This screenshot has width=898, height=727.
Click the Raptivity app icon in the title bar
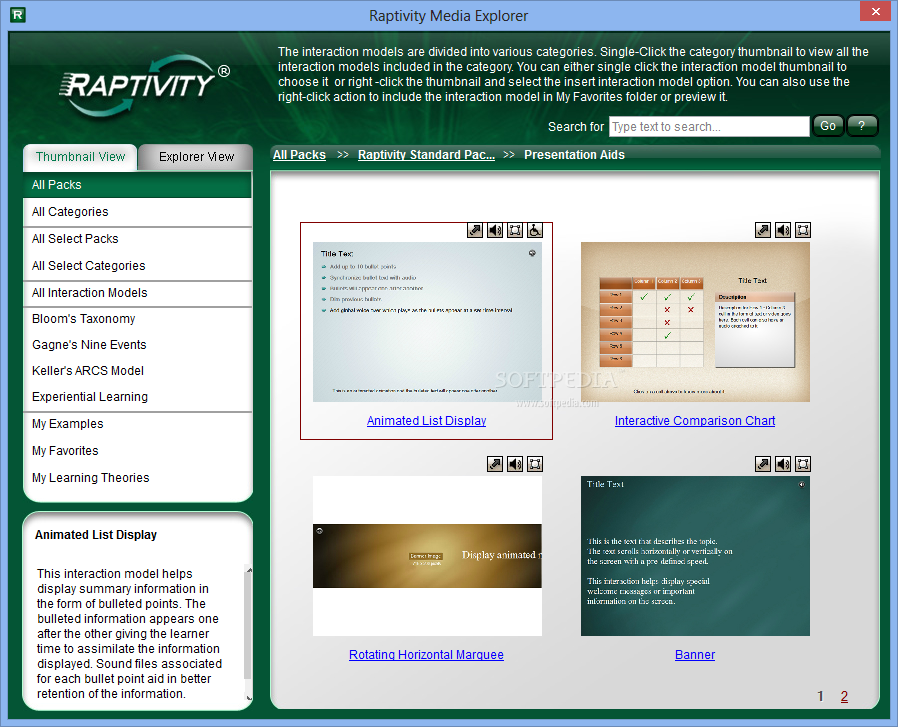point(18,15)
